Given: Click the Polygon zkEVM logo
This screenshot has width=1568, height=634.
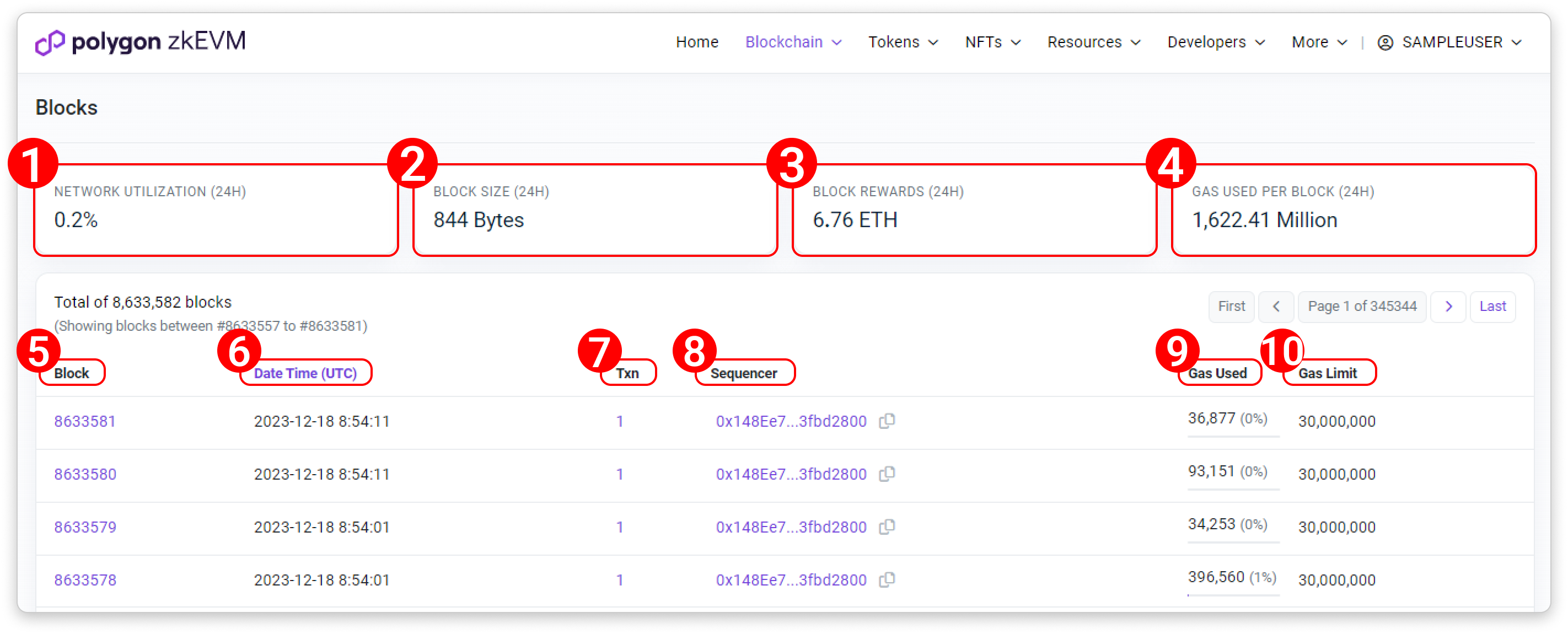Looking at the screenshot, I should tap(141, 42).
